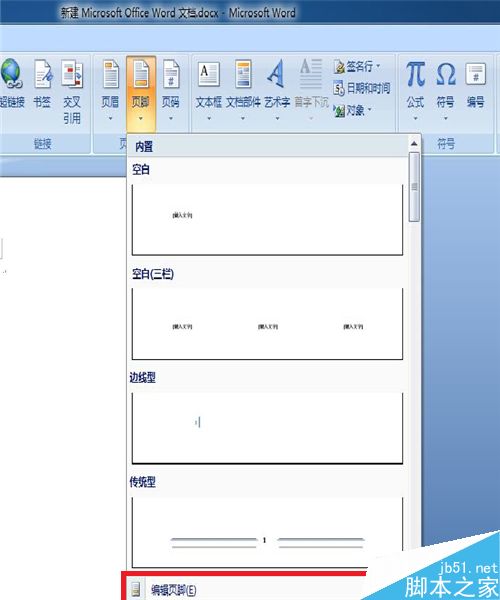Viewport: 500px width, 600px height.
Task: Expand Object (对象) dropdown arrow
Action: point(370,111)
